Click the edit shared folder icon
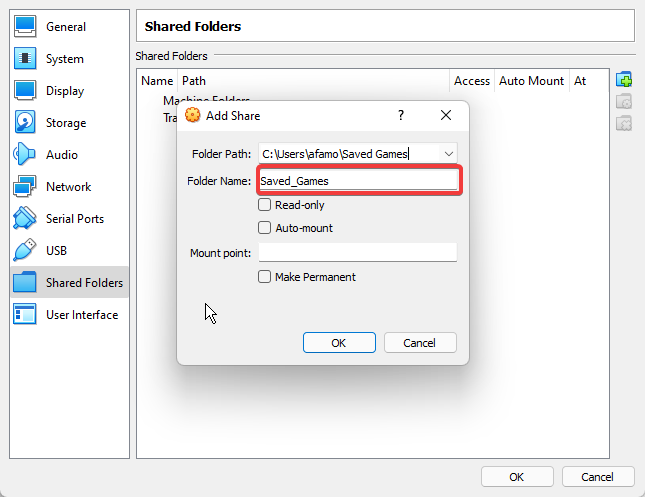The width and height of the screenshot is (645, 497). tap(624, 101)
